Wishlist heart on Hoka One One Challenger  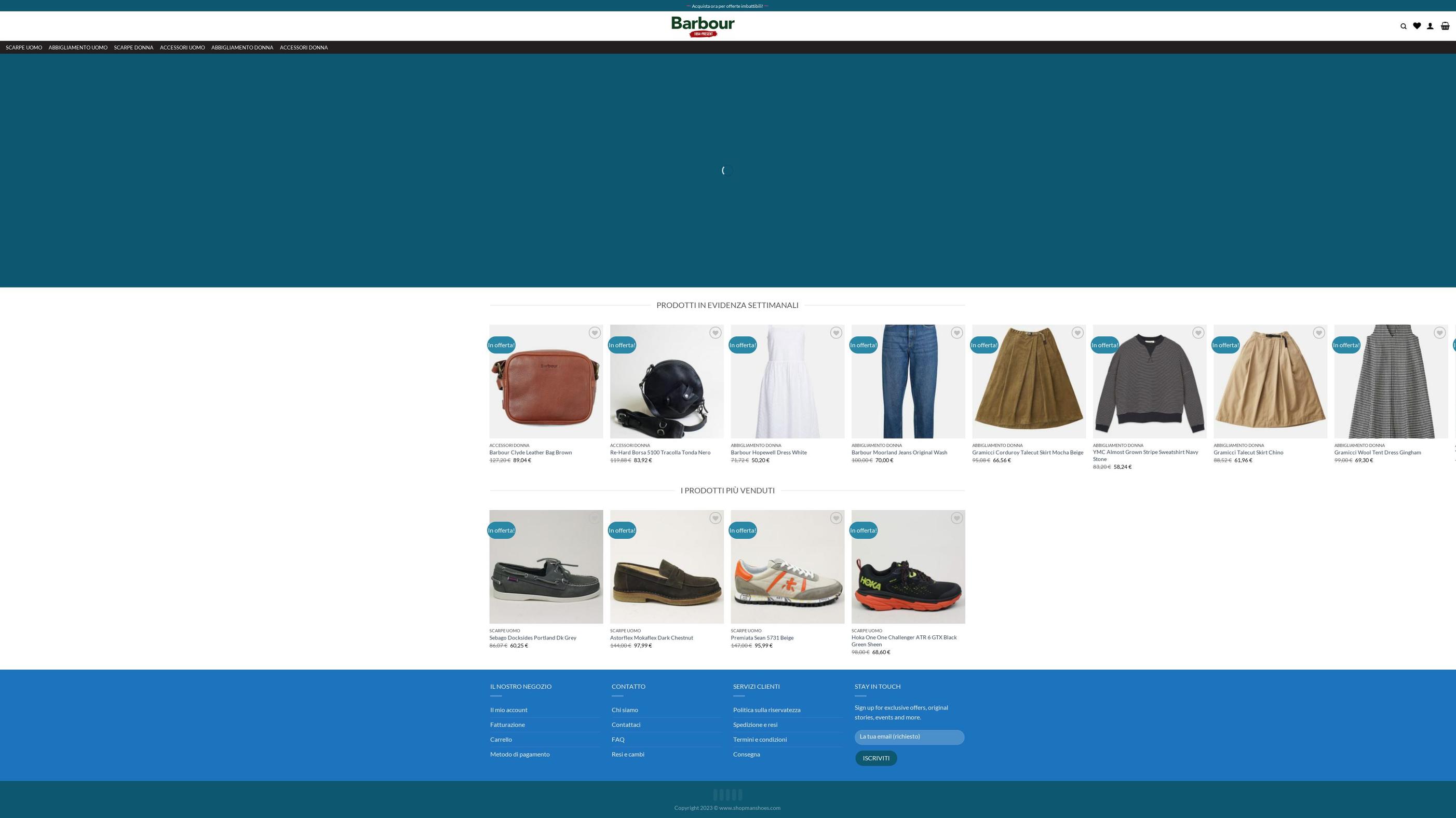click(956, 518)
